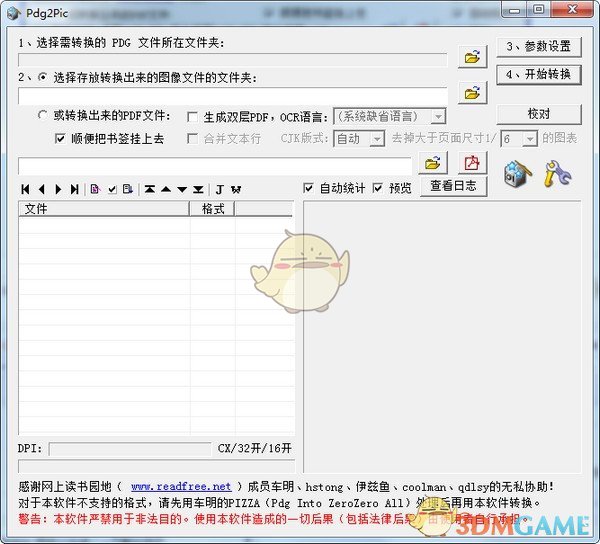Select the 或转换出来的PDF文件 radio button
Image resolution: width=600 pixels, height=544 pixels.
(42, 116)
